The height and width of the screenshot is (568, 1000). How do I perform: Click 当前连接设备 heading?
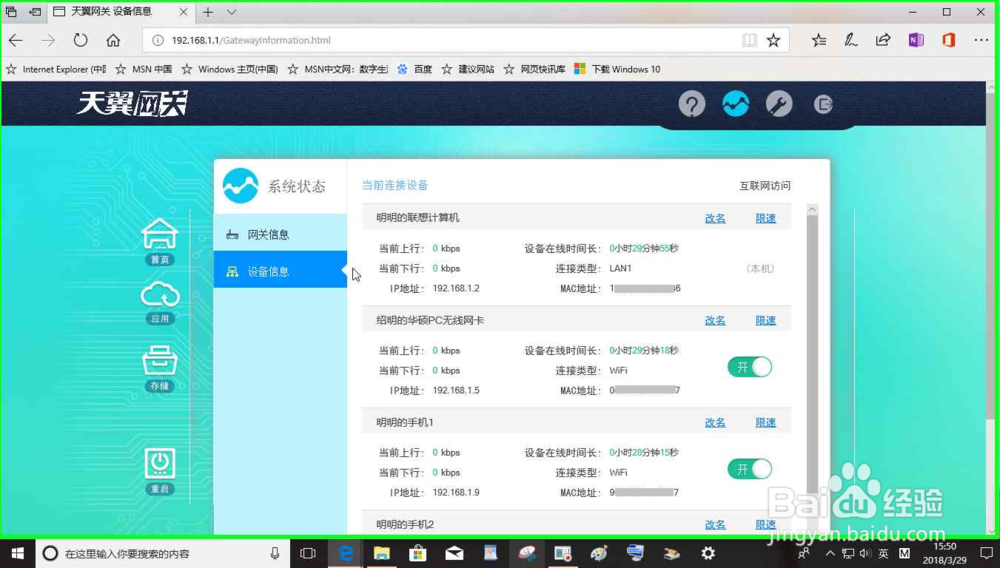[395, 186]
